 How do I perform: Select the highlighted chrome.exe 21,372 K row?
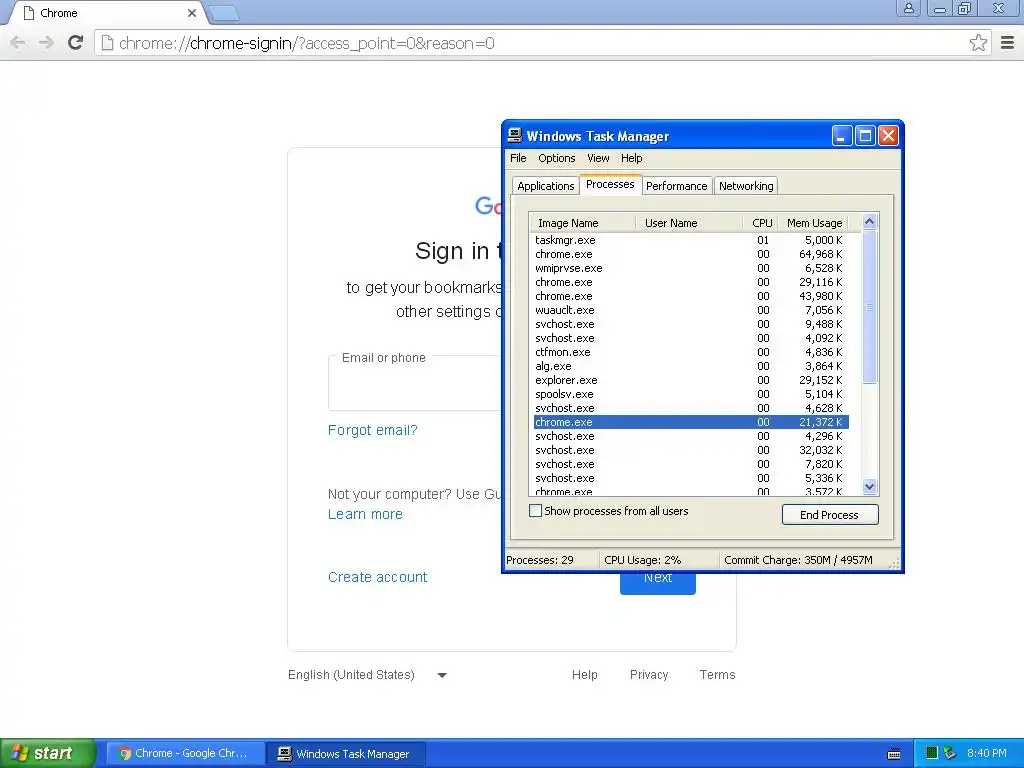pos(691,422)
